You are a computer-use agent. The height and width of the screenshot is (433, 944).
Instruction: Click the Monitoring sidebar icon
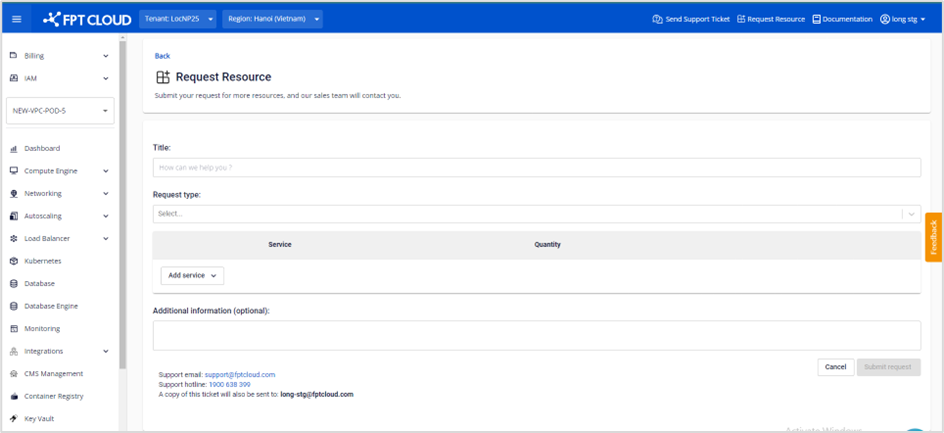pyautogui.click(x=14, y=329)
